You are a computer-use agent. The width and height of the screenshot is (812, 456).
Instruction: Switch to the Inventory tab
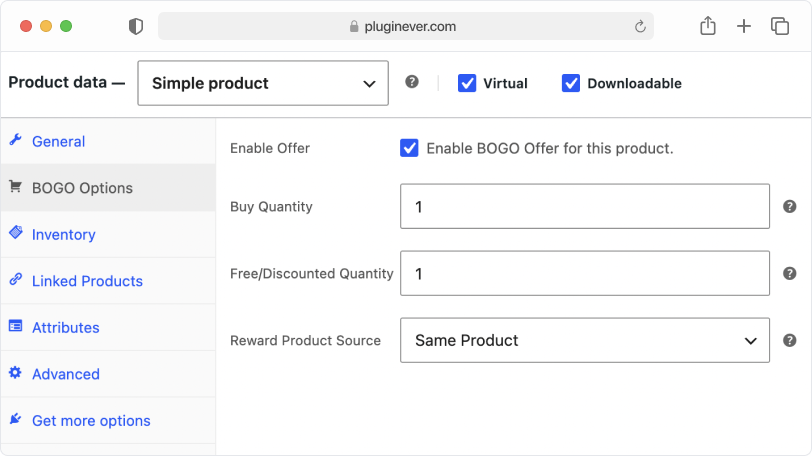click(x=108, y=234)
